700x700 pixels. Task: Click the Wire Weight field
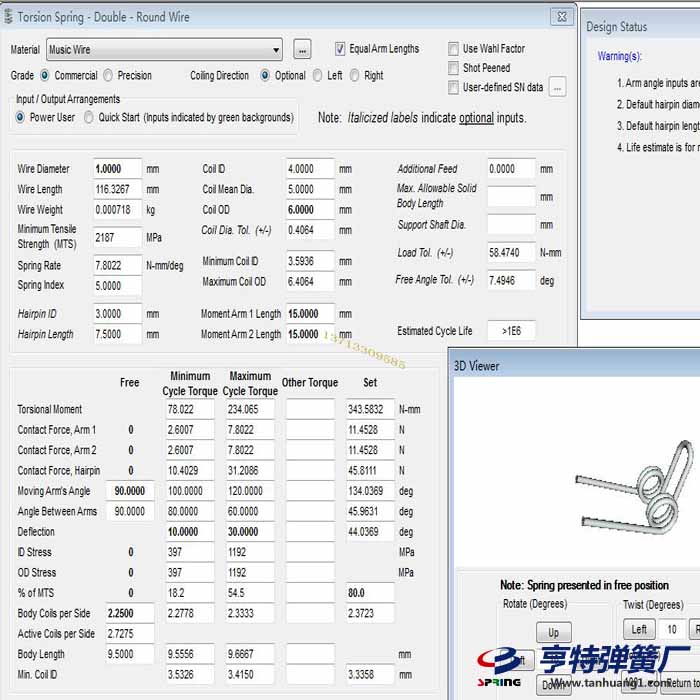pyautogui.click(x=117, y=210)
